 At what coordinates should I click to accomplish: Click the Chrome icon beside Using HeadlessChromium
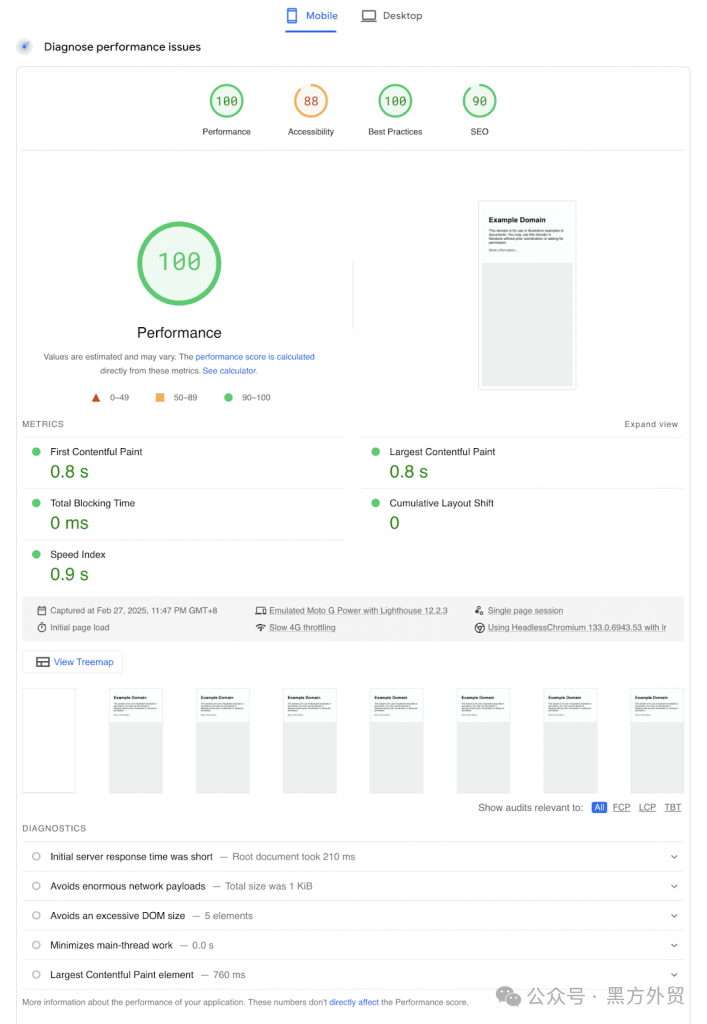pyautogui.click(x=479, y=628)
